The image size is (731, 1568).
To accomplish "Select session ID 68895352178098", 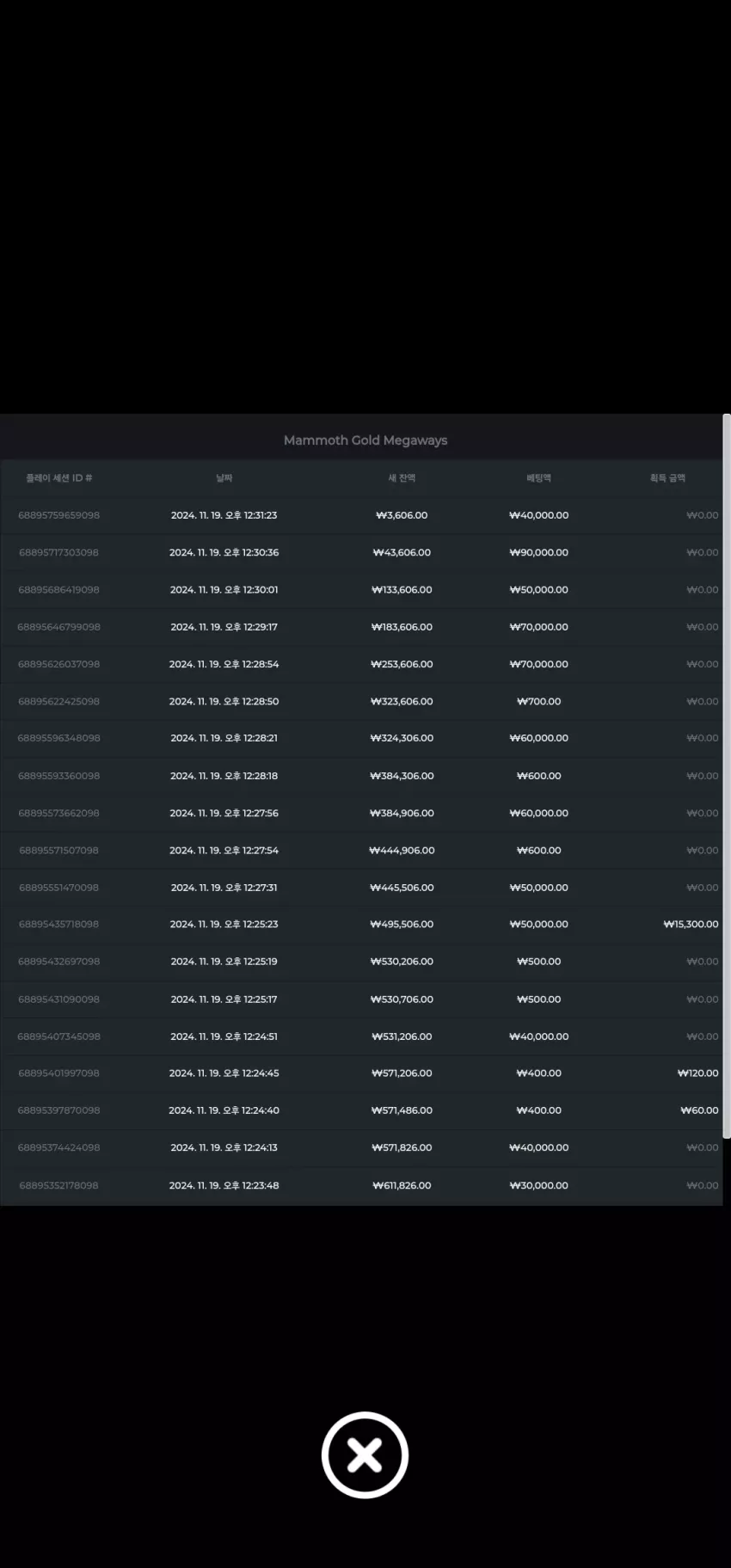I will [58, 1185].
